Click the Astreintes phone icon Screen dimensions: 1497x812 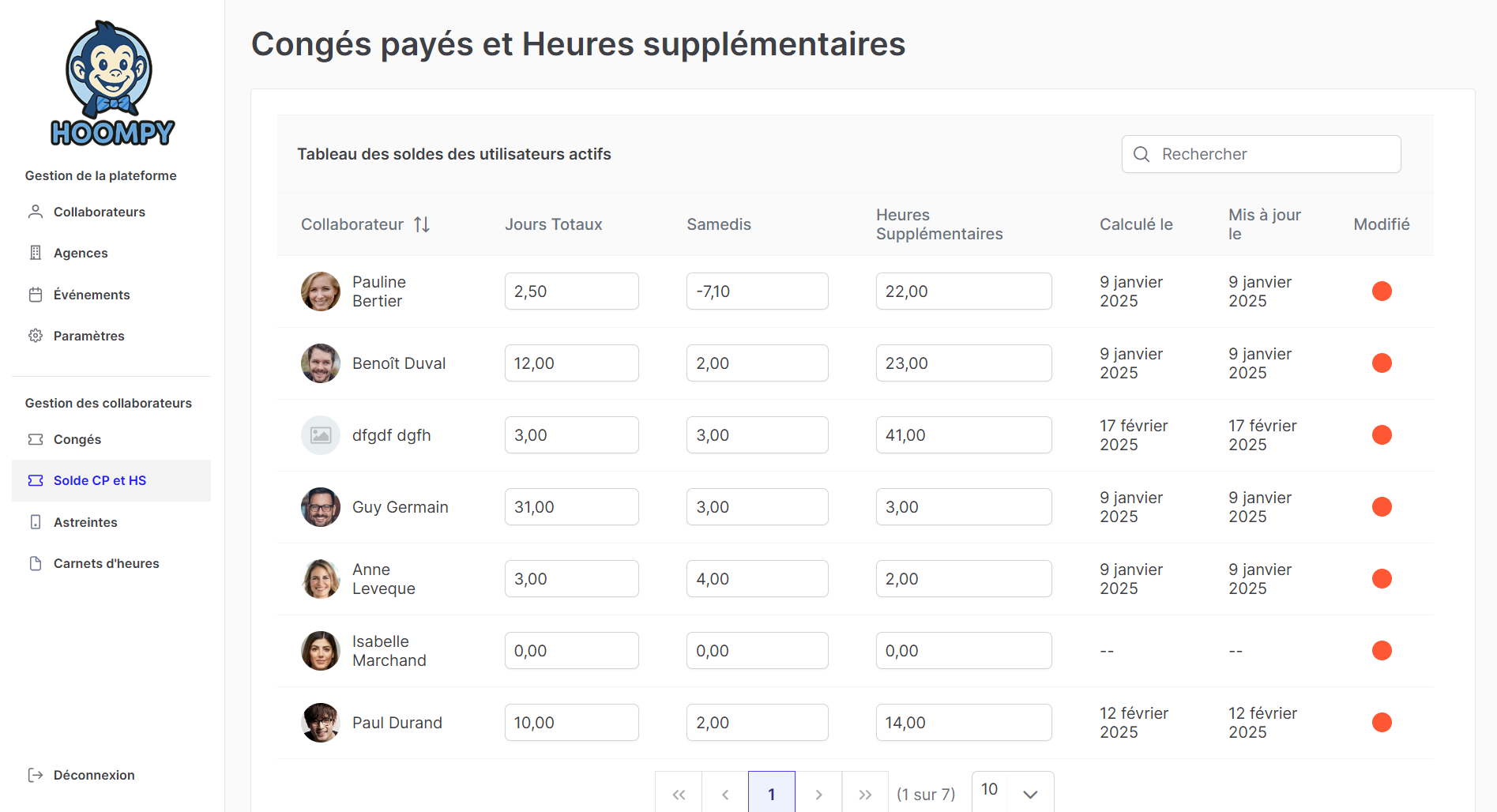click(x=36, y=522)
